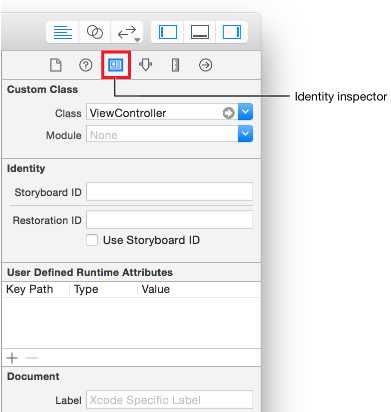Screen dimensions: 391x412
Task: Toggle the Debug area
Action: (200, 32)
